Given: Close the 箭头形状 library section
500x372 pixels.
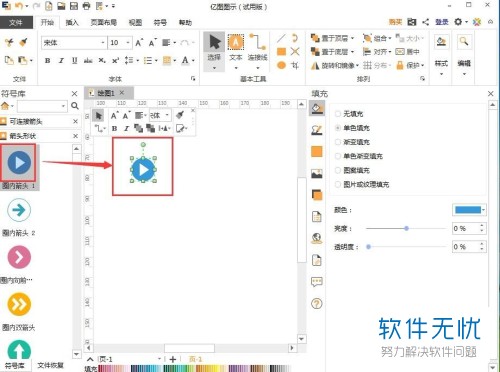Looking at the screenshot, I should (x=75, y=136).
